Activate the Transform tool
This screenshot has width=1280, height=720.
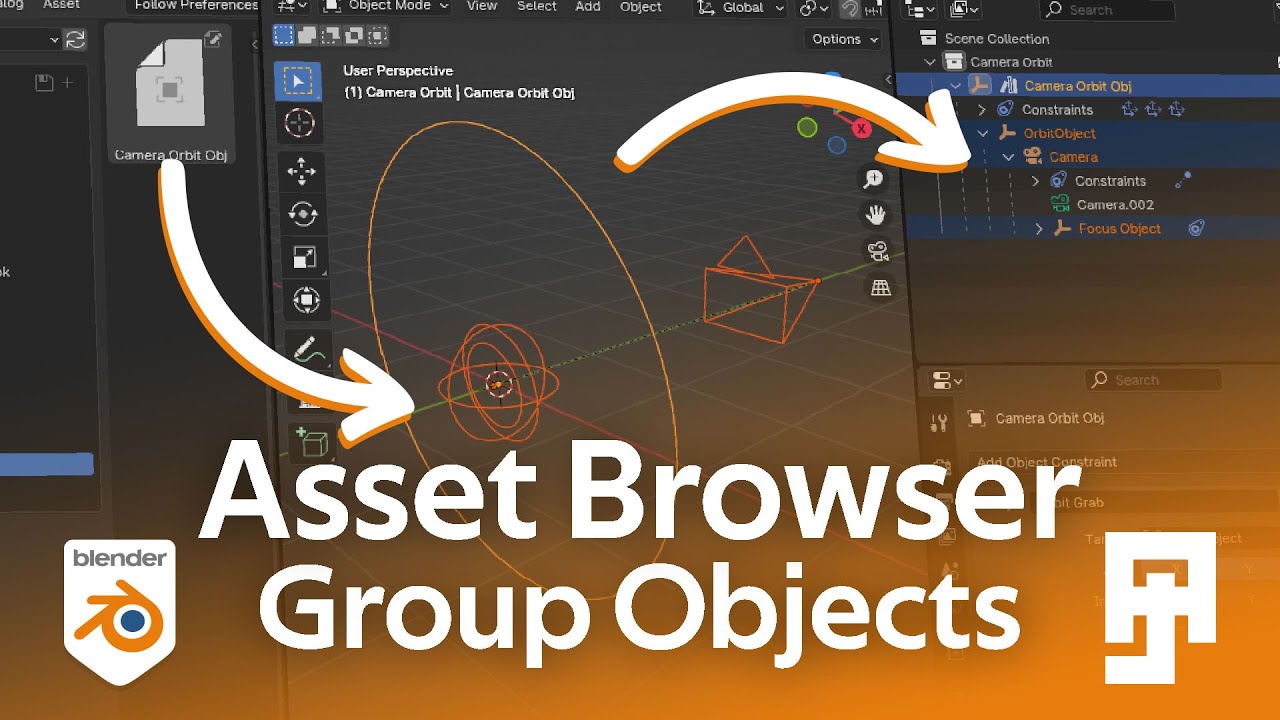(x=305, y=300)
